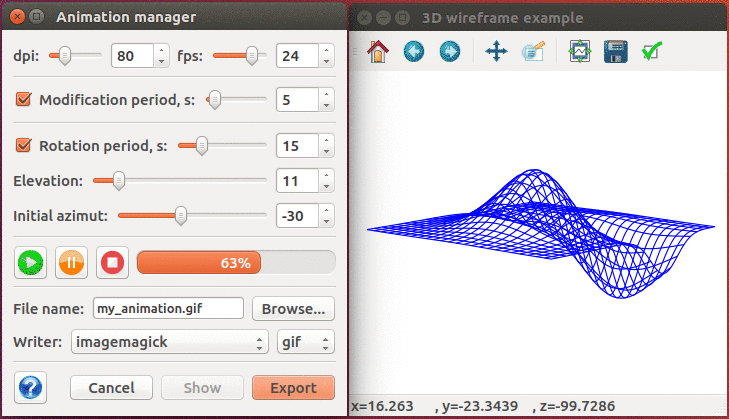Image resolution: width=729 pixels, height=419 pixels.
Task: Open the gif format dropdown
Action: (x=305, y=342)
